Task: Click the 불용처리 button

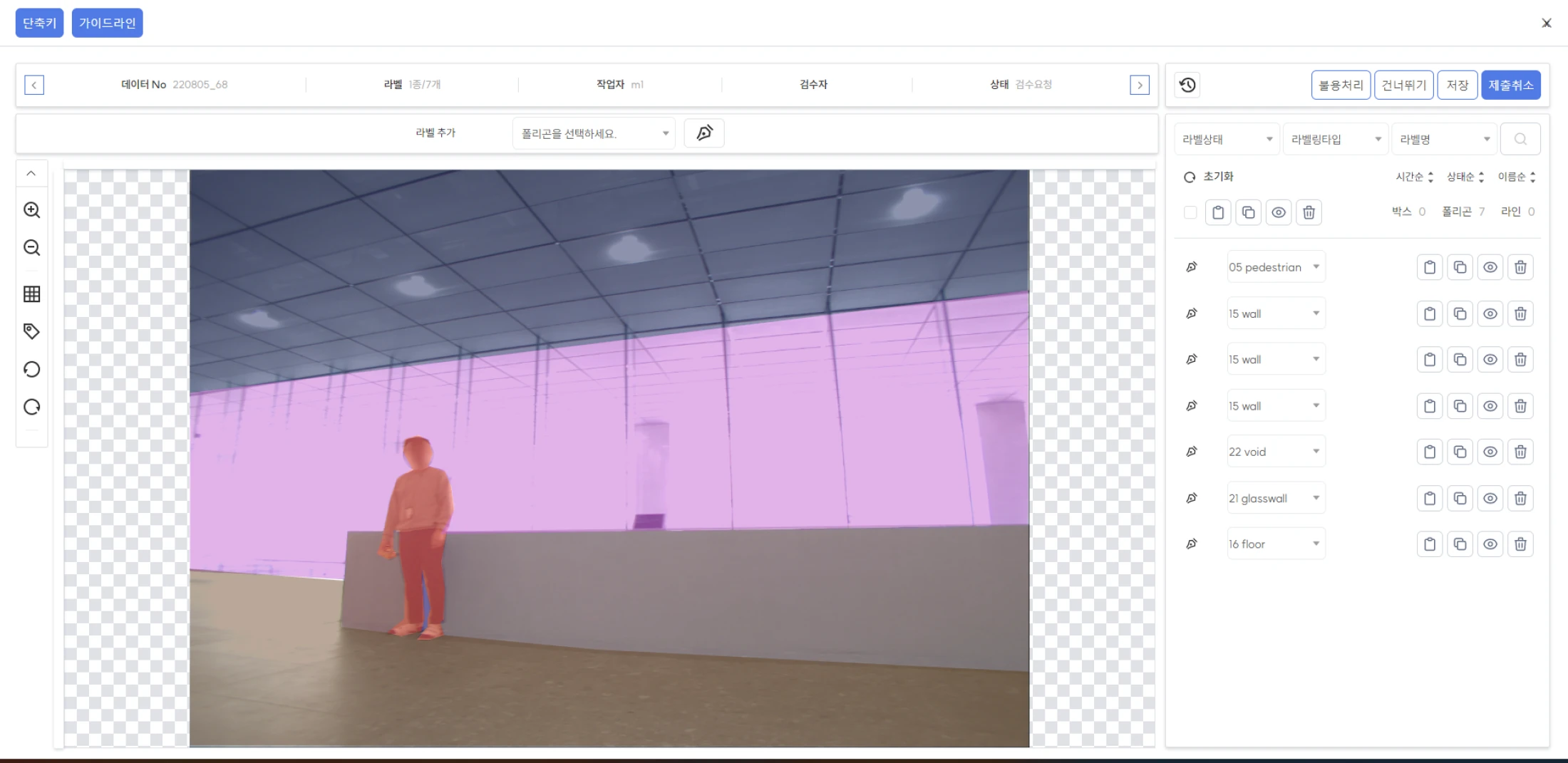Action: pos(1341,85)
